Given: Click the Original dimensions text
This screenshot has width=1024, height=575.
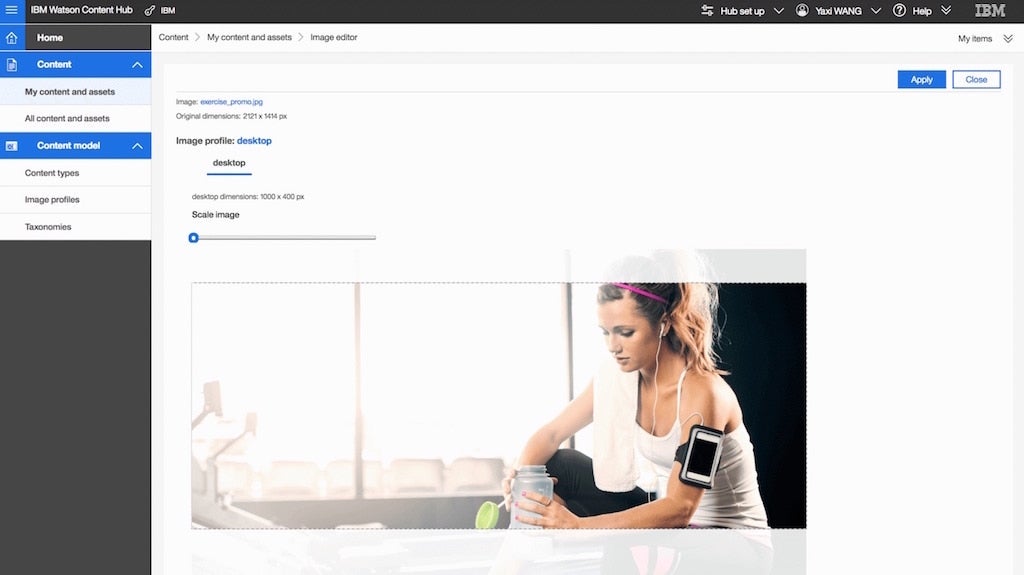Looking at the screenshot, I should [x=231, y=116].
